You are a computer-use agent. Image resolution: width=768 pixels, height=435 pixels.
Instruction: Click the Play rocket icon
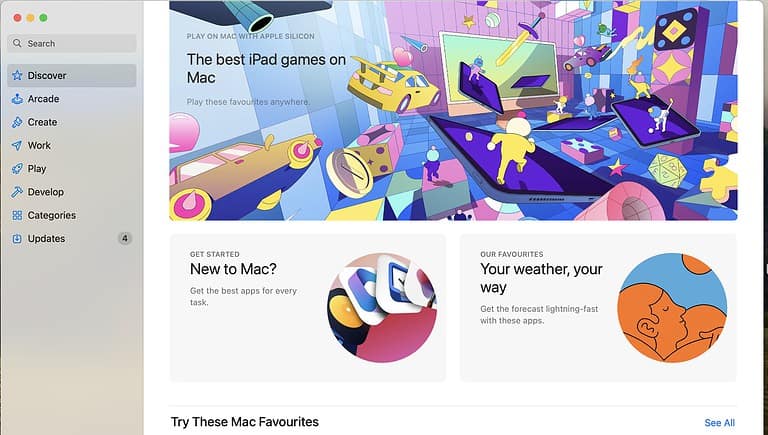pos(17,169)
